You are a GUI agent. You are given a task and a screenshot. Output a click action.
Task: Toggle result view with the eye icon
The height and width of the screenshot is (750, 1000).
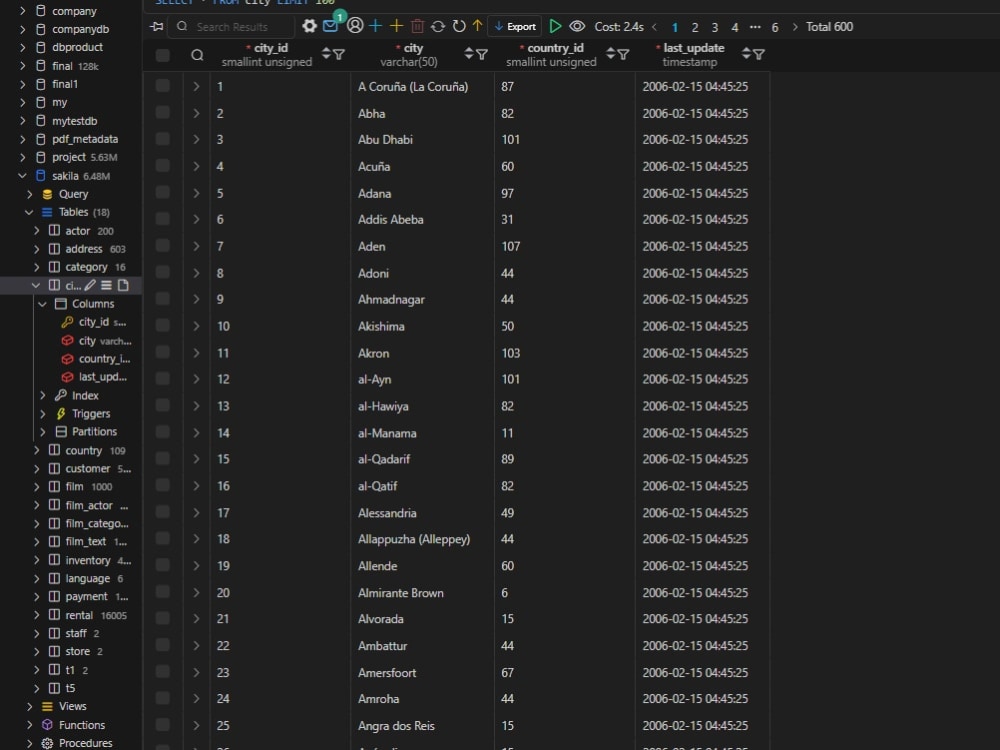tap(577, 26)
